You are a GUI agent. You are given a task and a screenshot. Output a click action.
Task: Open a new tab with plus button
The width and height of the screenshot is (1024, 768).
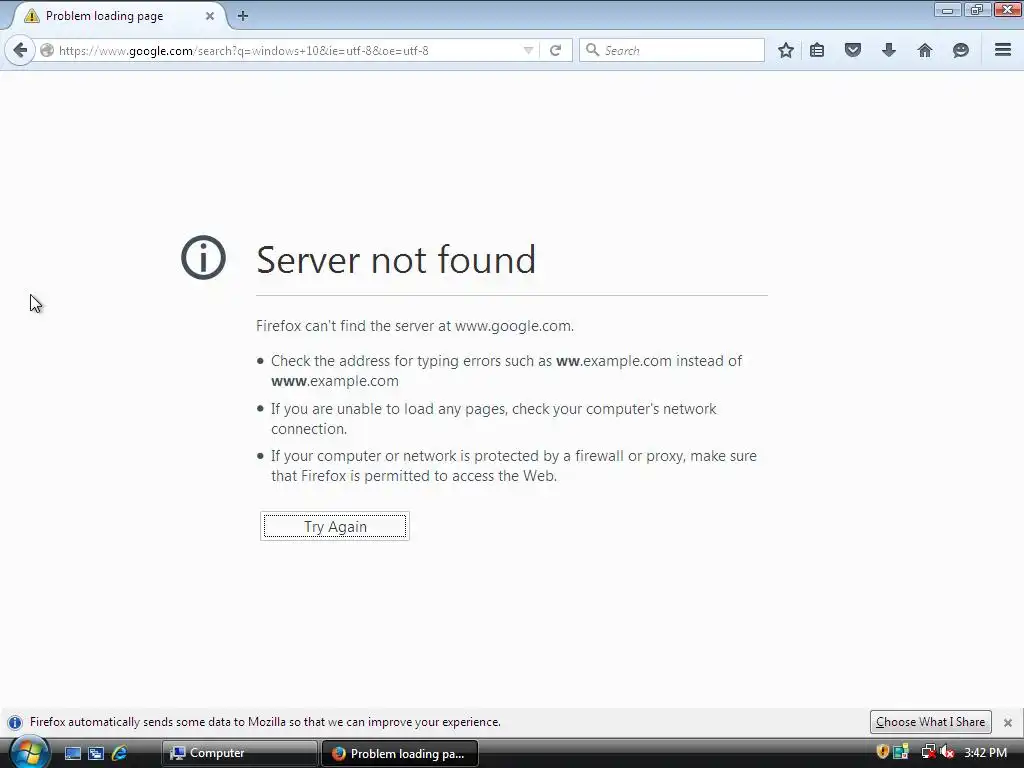(x=243, y=16)
